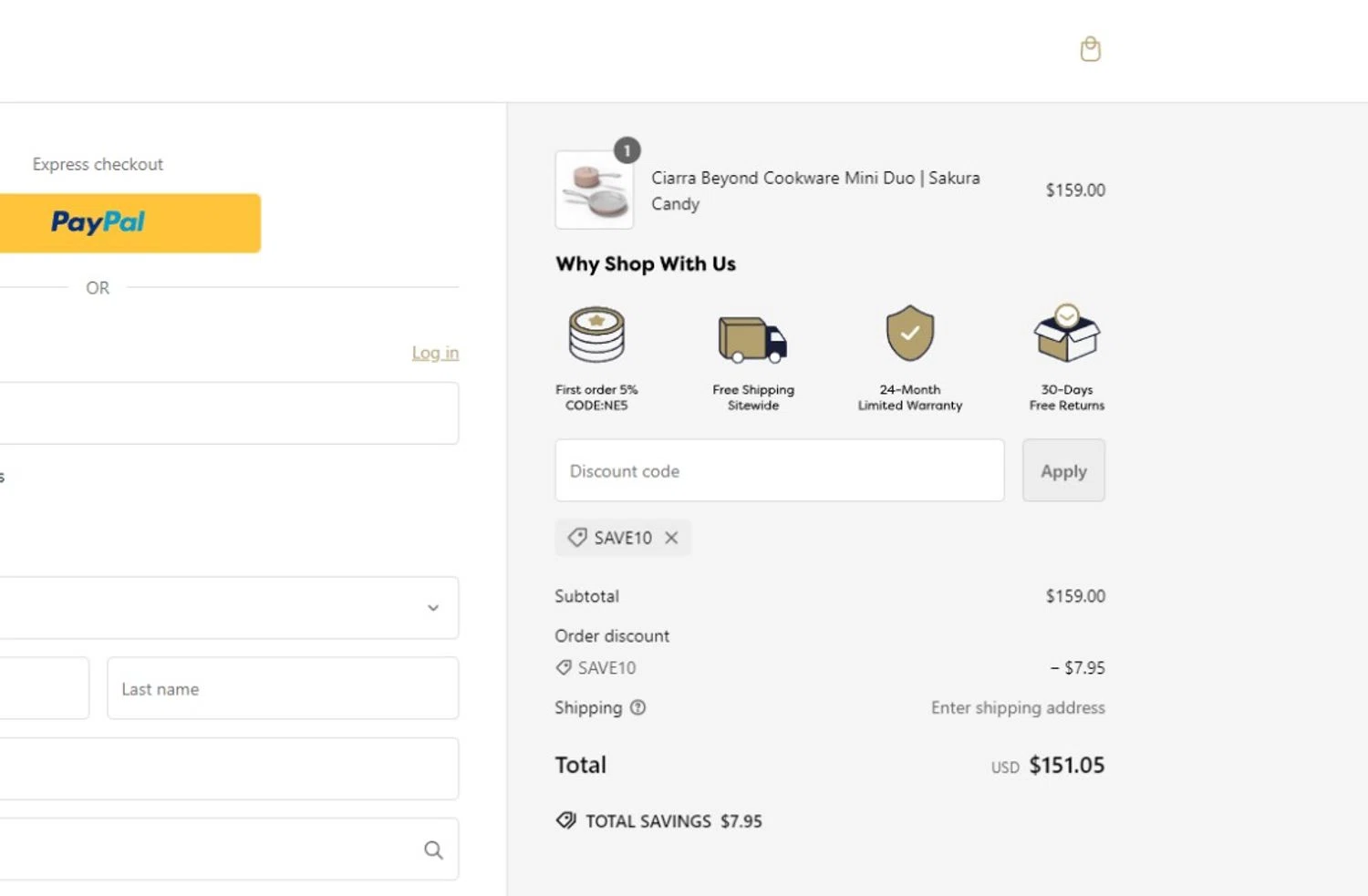Open the Ciarra cookware product thumbnail
Screen dimensions: 1368x896
pyautogui.click(x=595, y=190)
